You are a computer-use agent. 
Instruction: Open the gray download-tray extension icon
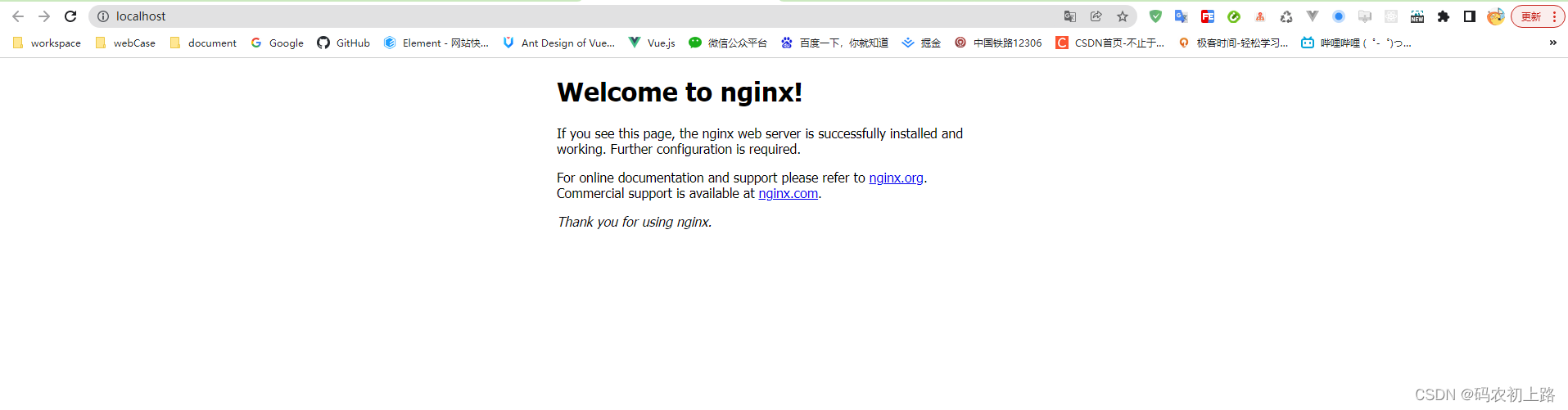[x=1365, y=16]
